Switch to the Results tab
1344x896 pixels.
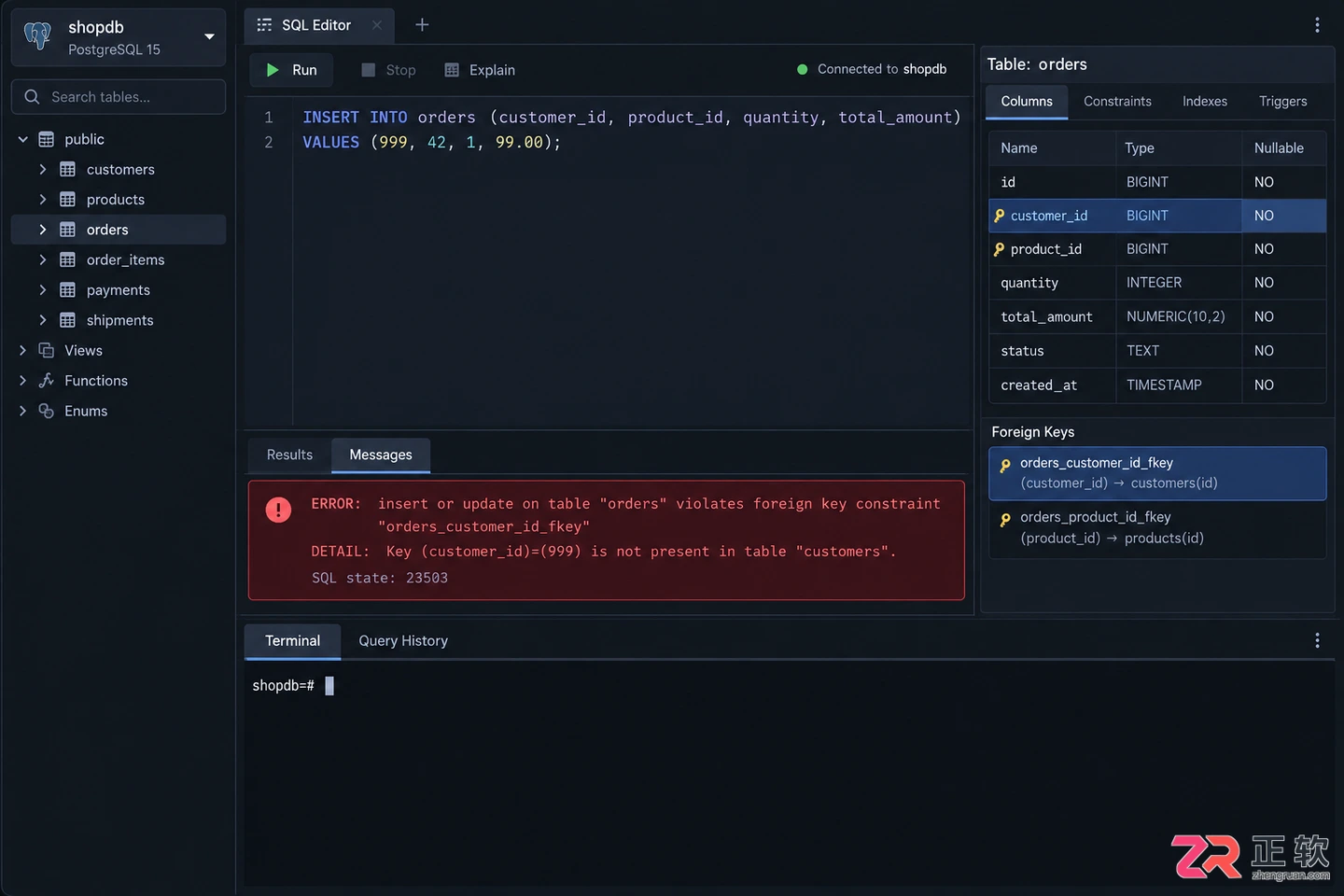[289, 455]
